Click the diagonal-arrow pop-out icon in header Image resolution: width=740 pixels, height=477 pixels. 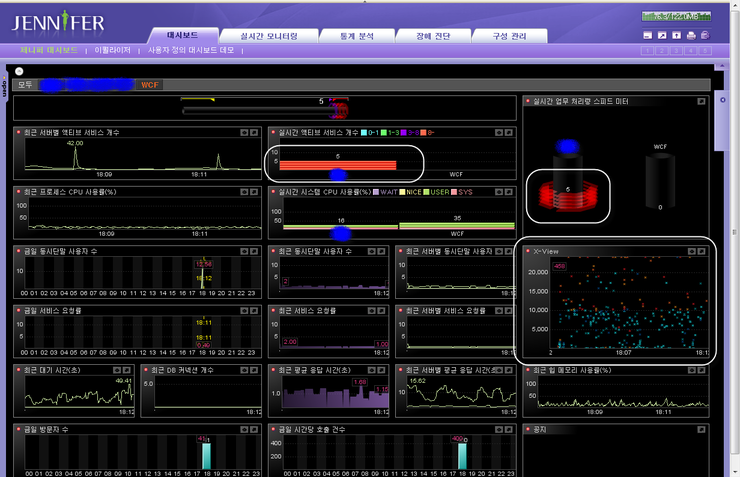click(662, 35)
